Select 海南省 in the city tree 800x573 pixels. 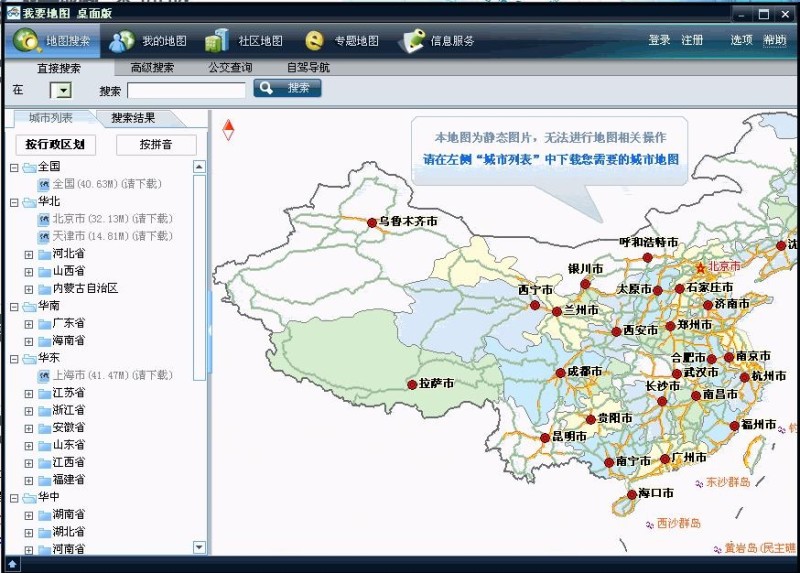[68, 340]
